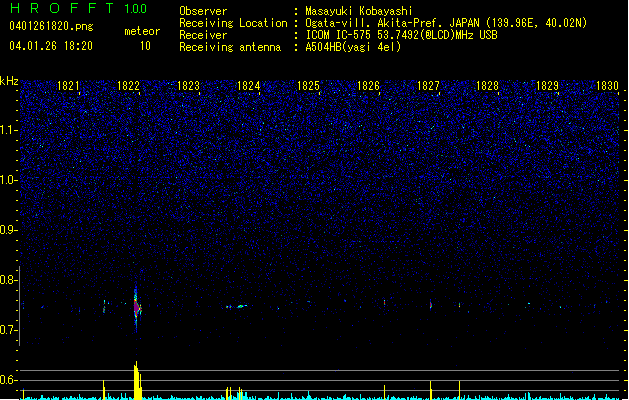This screenshot has width=629, height=400.
Task: Select the Ogata-vill. Akita-Pref. JAPAN location text
Action: (446, 23)
